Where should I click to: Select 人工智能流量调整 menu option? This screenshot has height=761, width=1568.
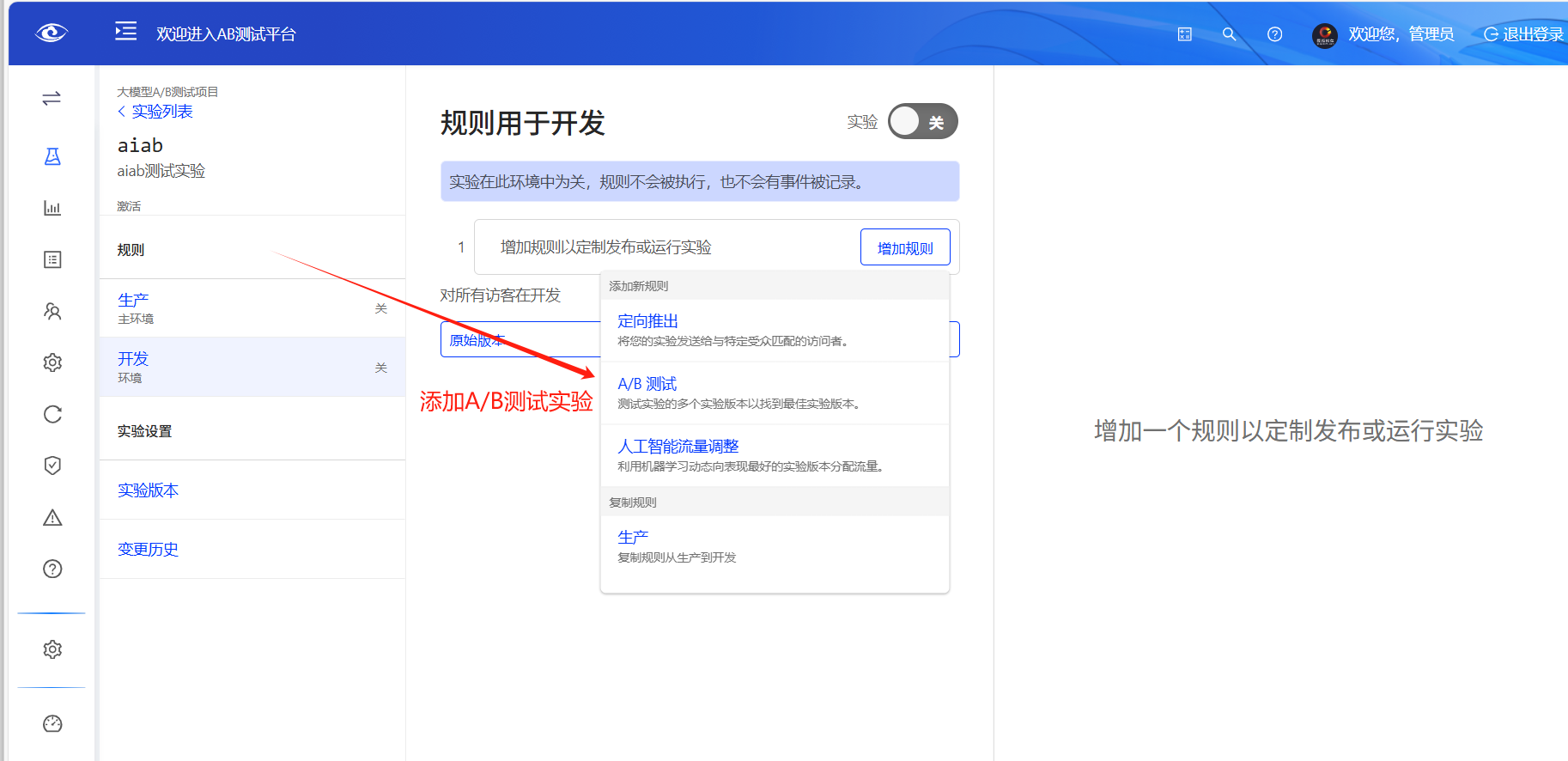click(678, 447)
